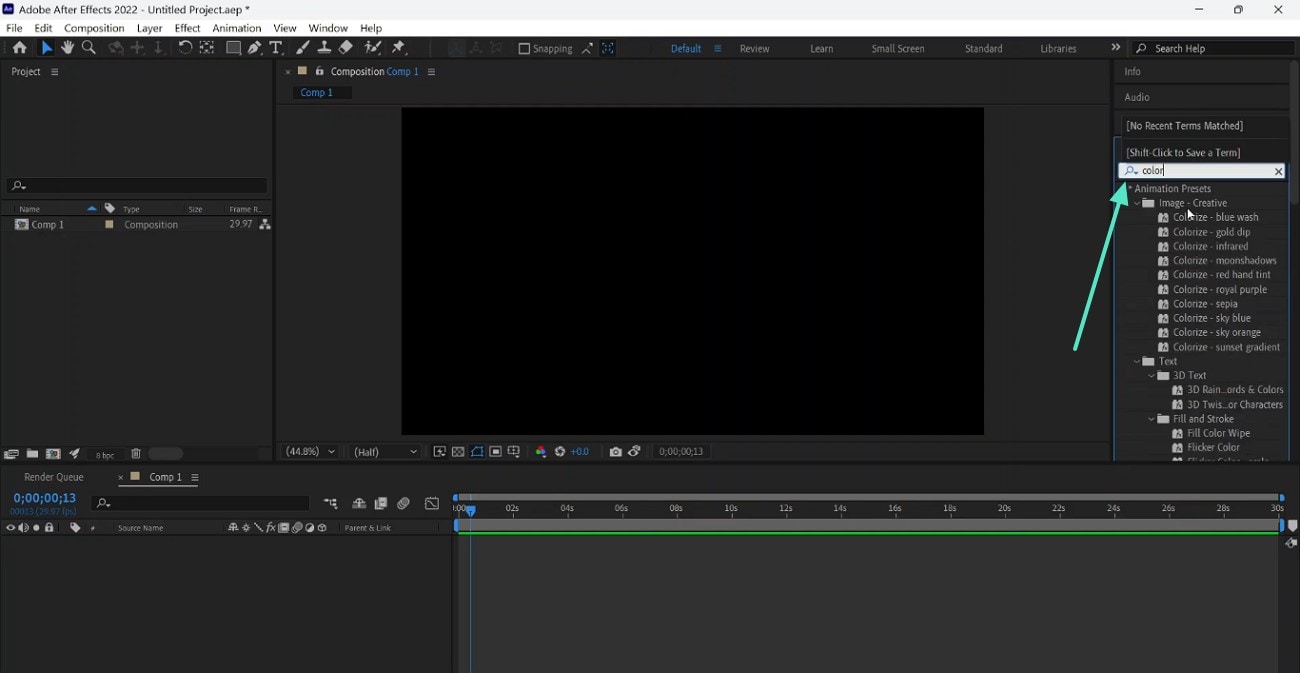Open the Effect menu
Screen dimensions: 1300x673
[x=187, y=28]
